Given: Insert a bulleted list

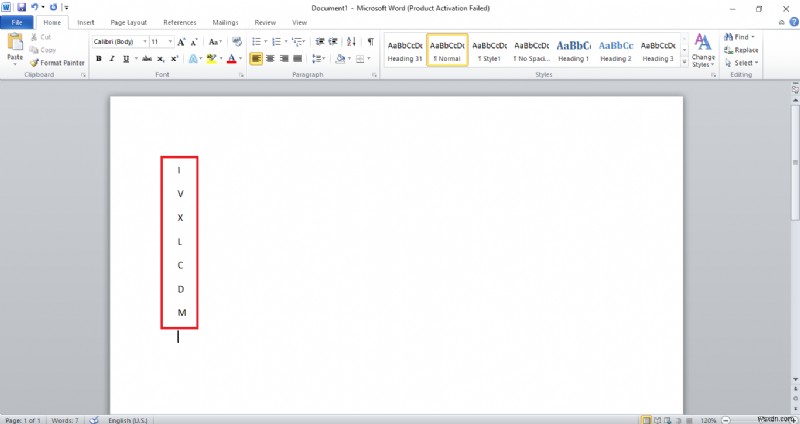Looking at the screenshot, I should tap(257, 42).
